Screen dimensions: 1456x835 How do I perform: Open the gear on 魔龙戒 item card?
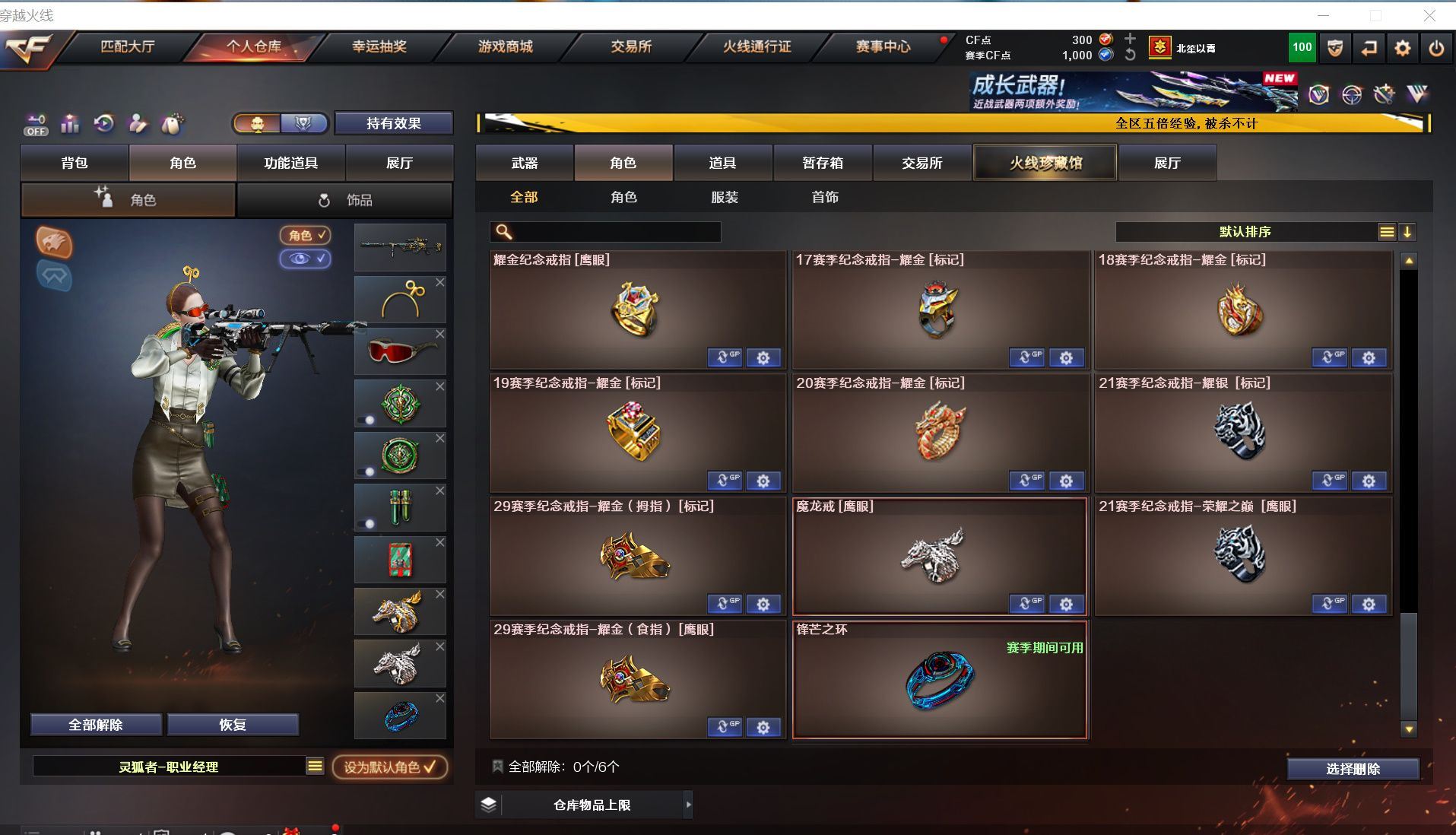coord(1066,604)
